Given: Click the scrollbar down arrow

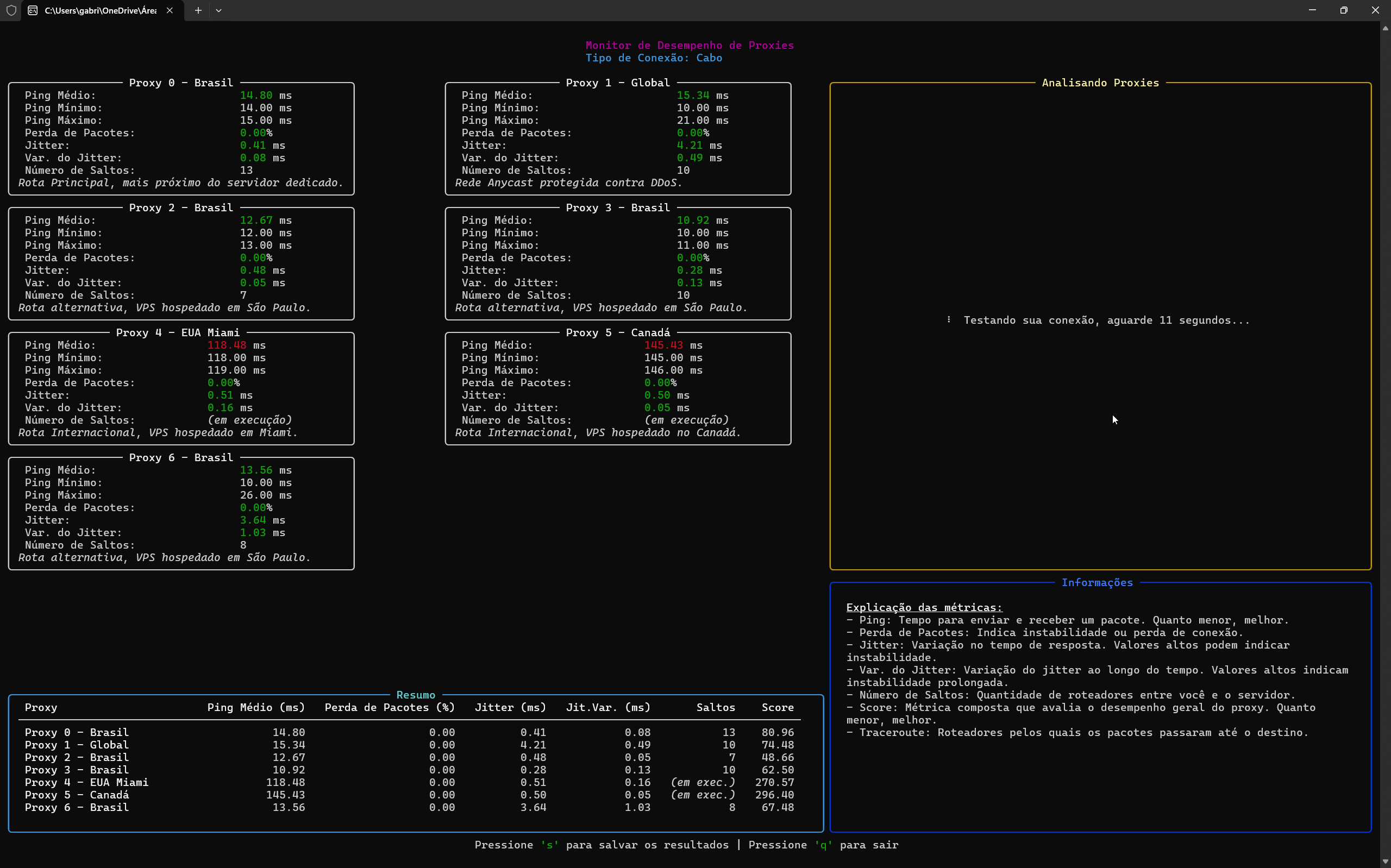Looking at the screenshot, I should click(1385, 862).
